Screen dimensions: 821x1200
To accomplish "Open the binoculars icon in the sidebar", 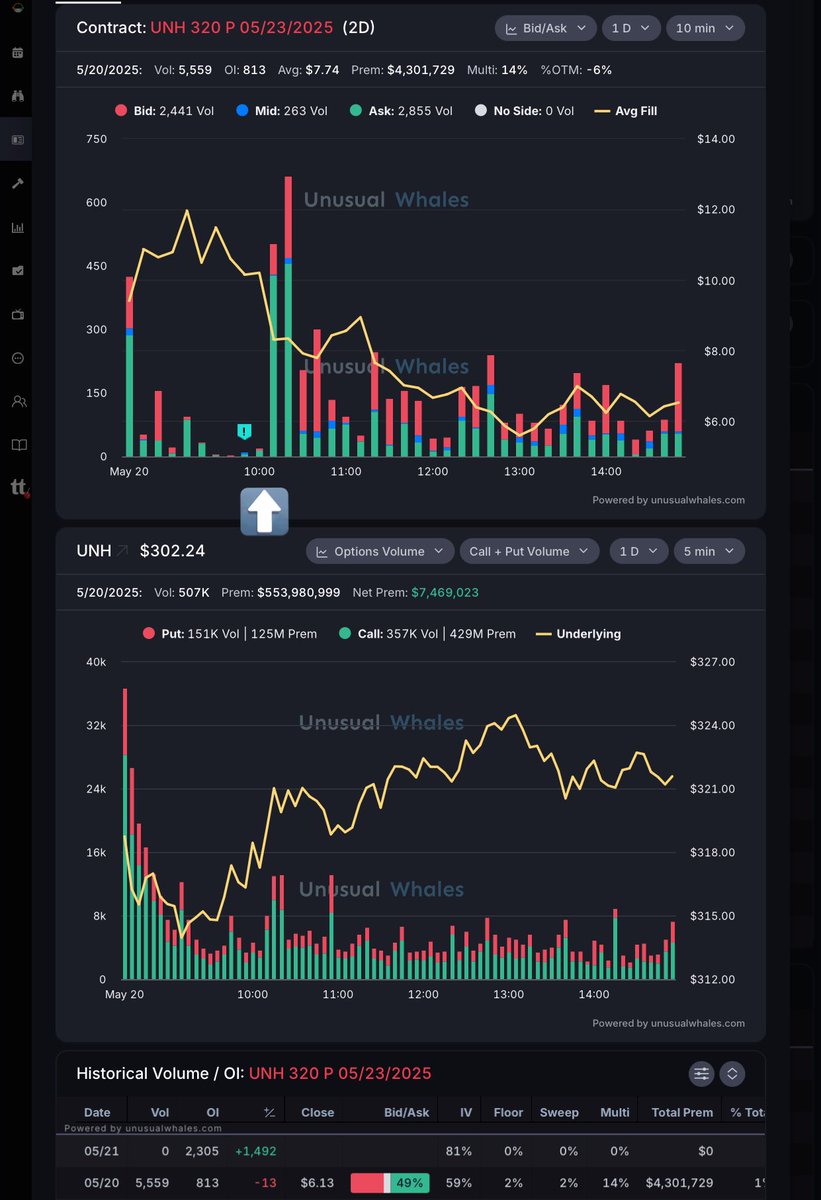I will 17,96.
